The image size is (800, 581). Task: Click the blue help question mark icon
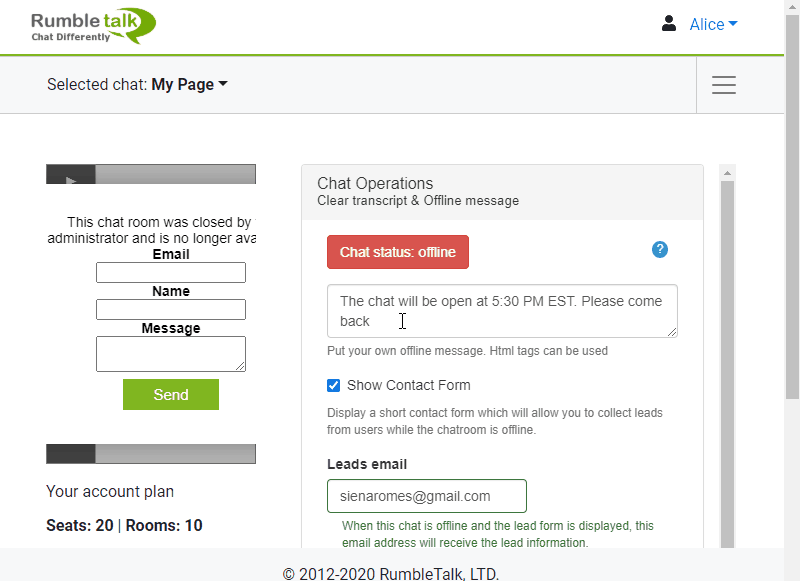(660, 249)
